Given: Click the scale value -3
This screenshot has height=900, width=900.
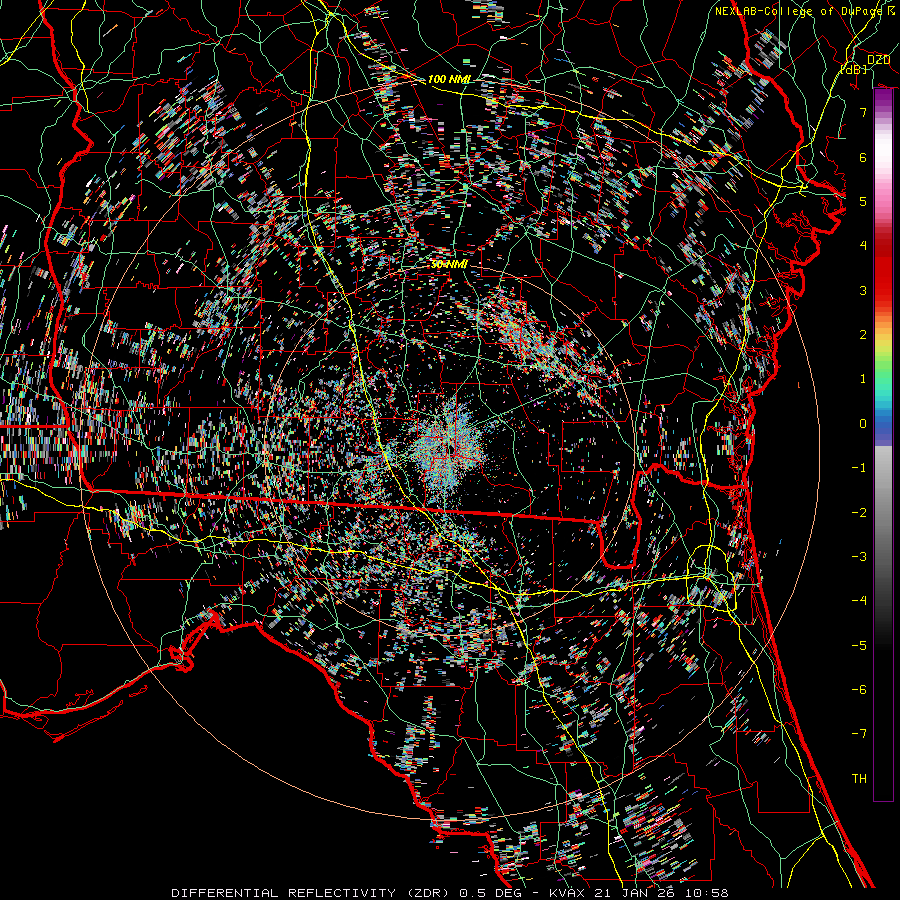Looking at the screenshot, I should [x=859, y=556].
